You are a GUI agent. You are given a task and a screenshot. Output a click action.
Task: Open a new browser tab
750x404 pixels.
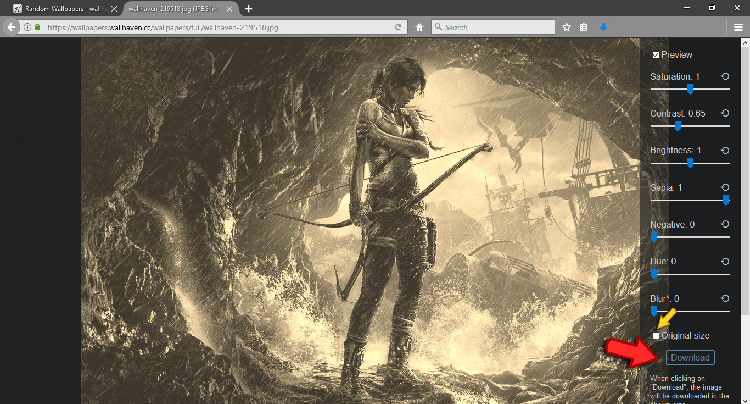pyautogui.click(x=248, y=9)
